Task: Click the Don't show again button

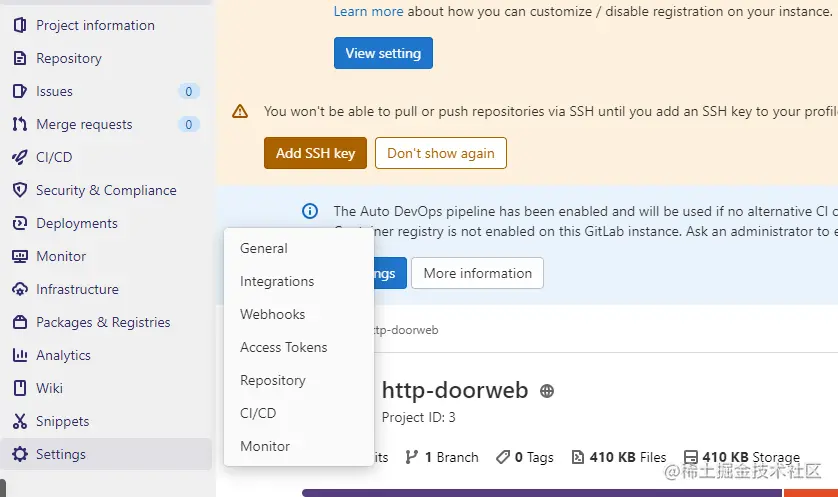Action: (x=440, y=153)
